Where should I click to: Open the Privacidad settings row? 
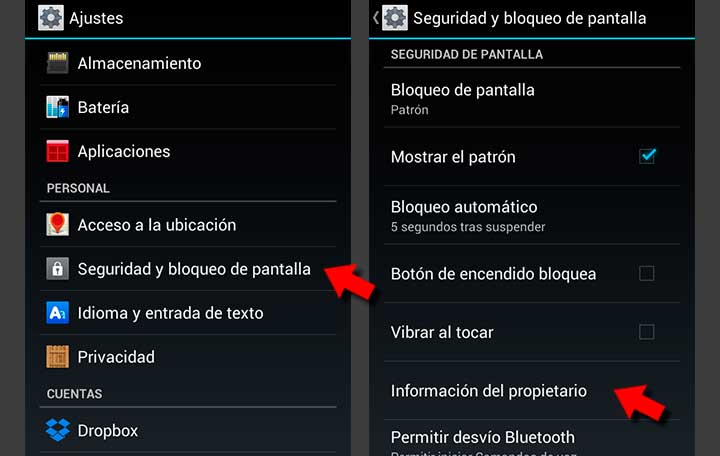[188, 357]
